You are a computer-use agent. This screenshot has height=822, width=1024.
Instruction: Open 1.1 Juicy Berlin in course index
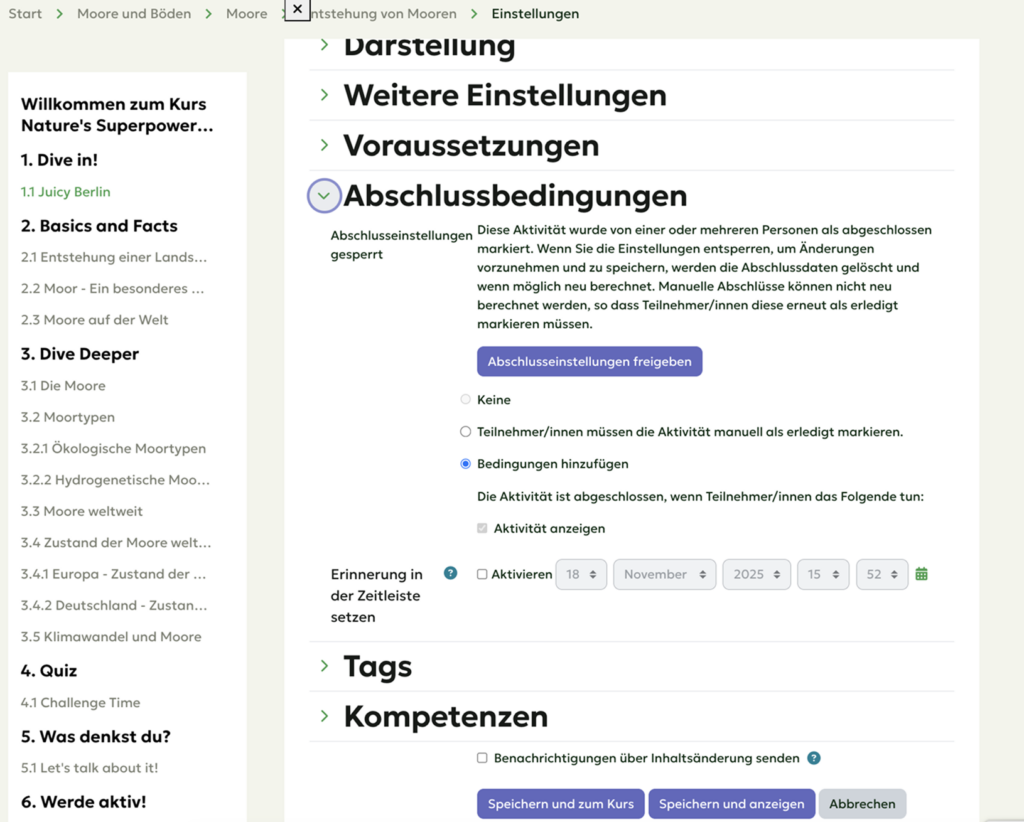click(66, 192)
